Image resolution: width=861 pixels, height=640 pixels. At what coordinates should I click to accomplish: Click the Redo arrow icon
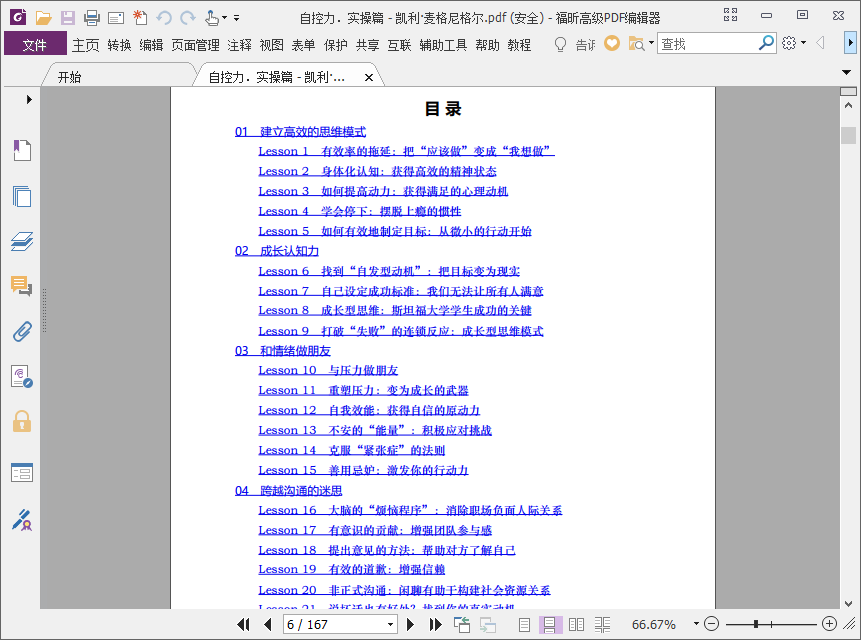(188, 18)
